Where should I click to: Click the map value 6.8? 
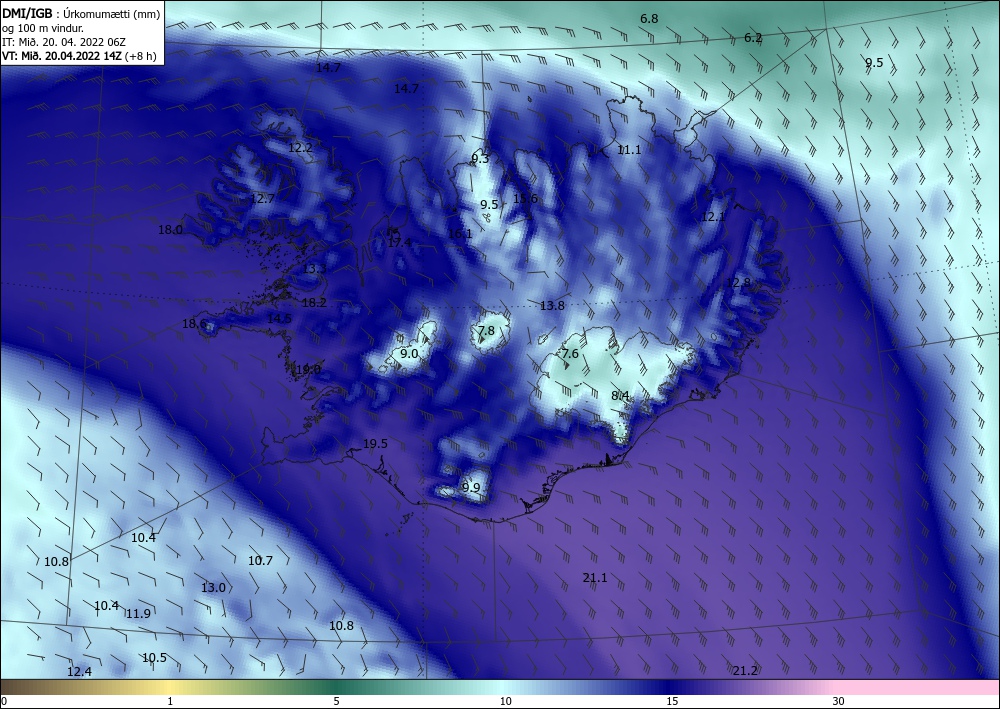pos(649,19)
